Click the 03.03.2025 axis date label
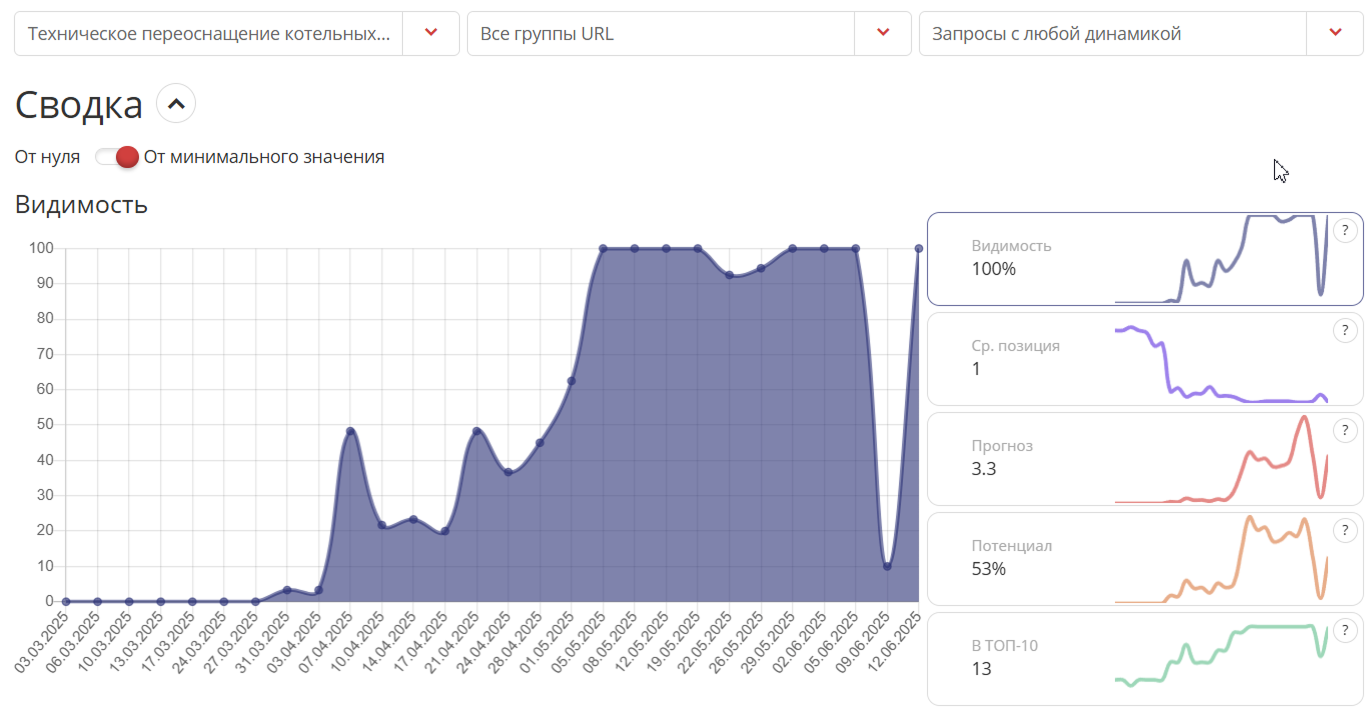 click(x=43, y=642)
